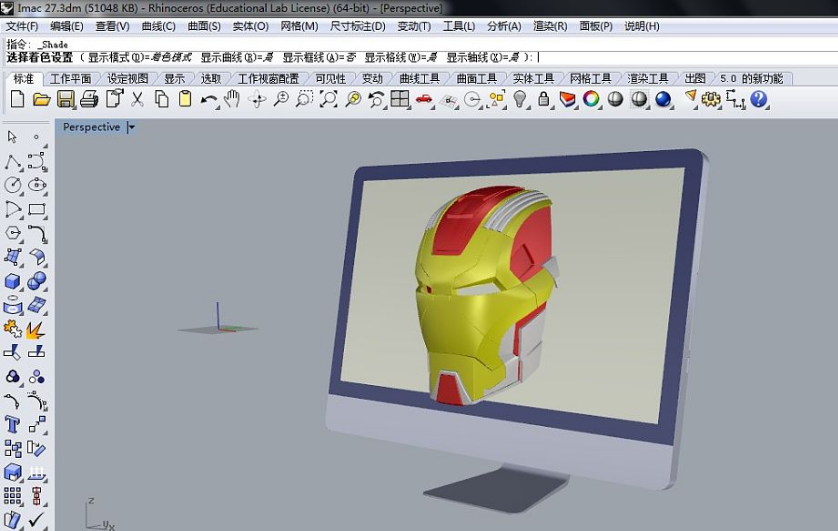Click the Rhino window icon in title bar

7,7
